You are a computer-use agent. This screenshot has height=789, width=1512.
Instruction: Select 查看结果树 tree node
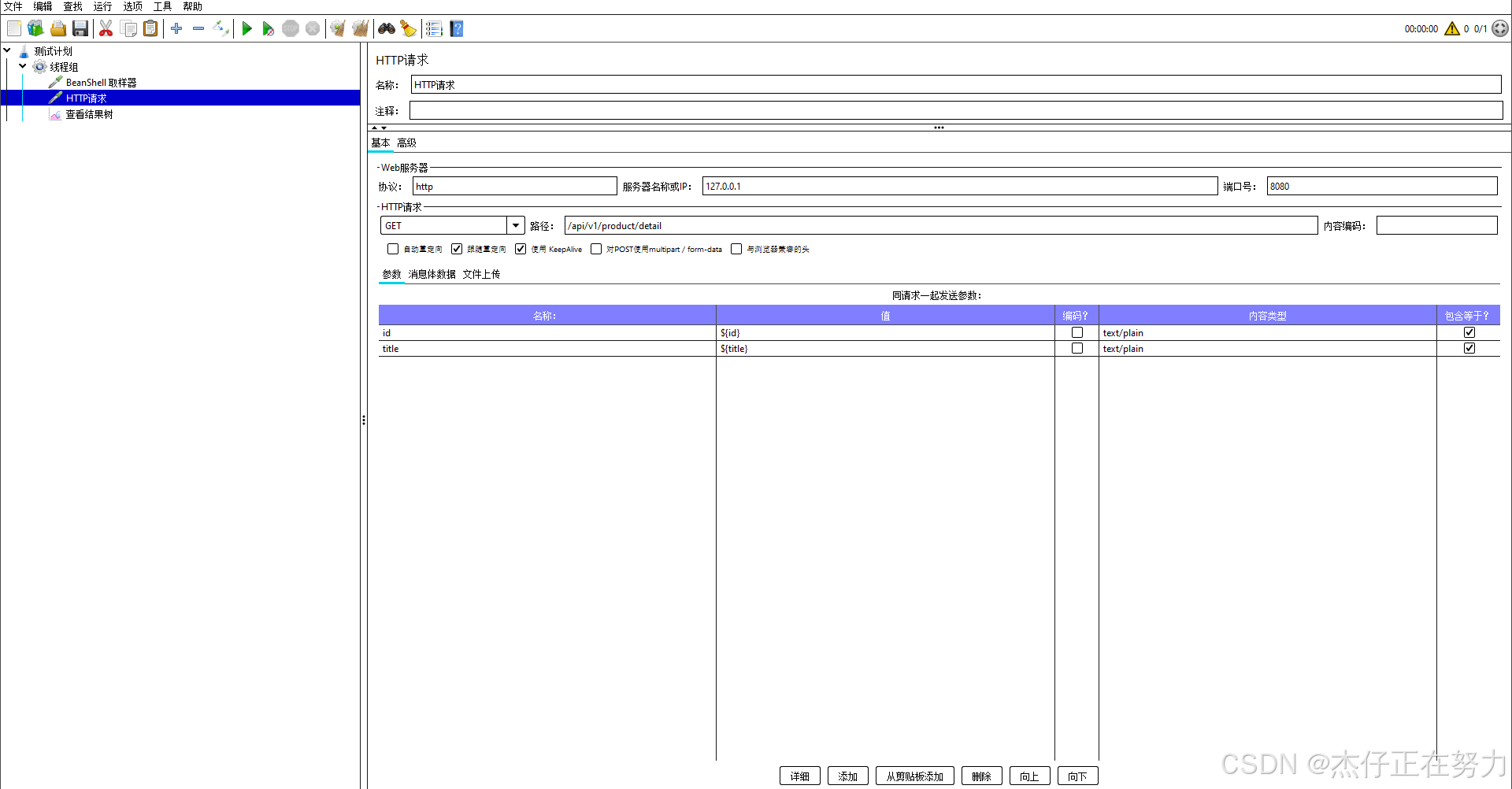[x=89, y=114]
